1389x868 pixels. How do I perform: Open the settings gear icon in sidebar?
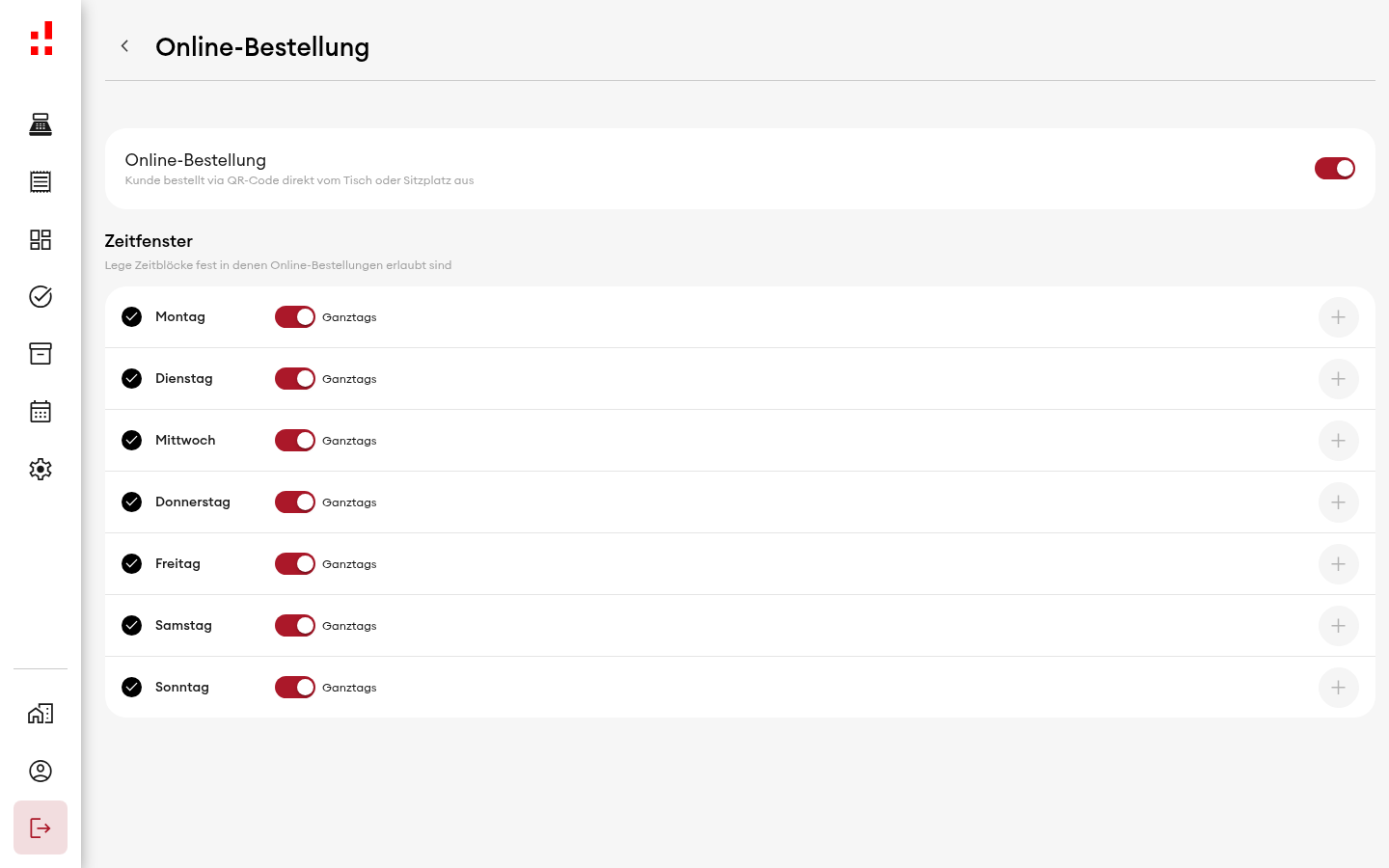(x=41, y=469)
